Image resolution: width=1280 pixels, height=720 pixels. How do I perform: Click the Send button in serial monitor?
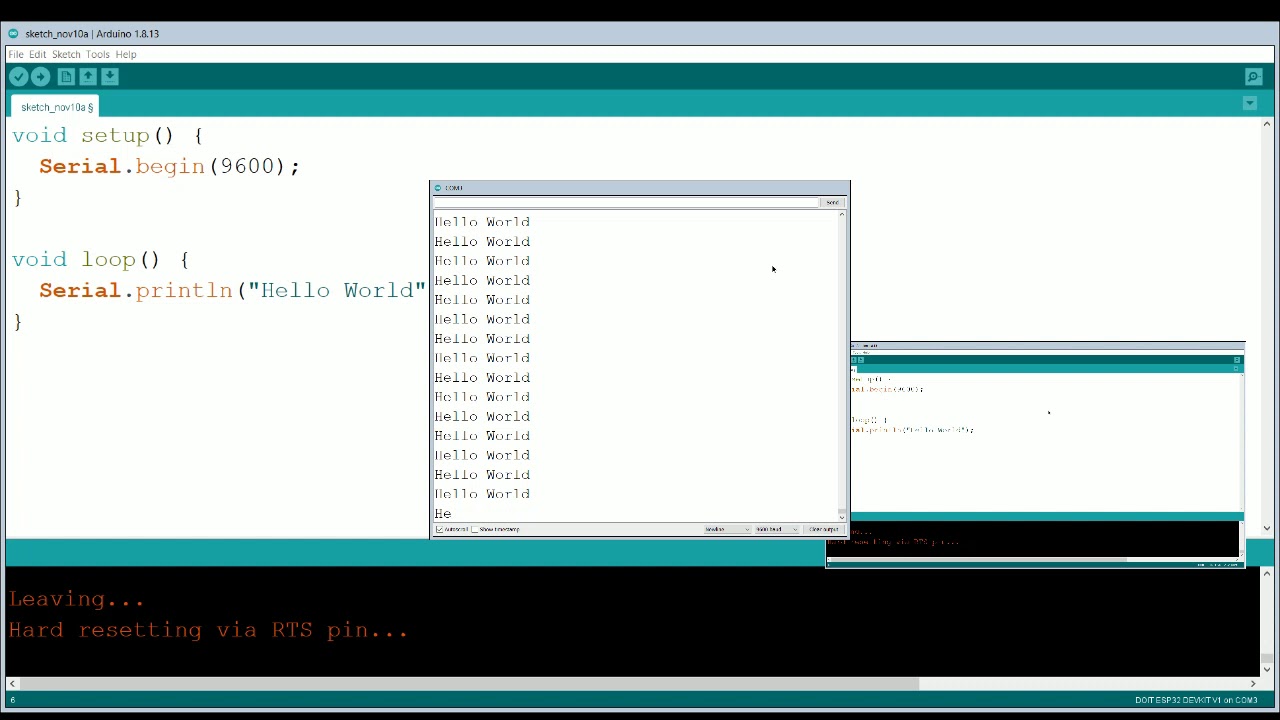(x=832, y=202)
